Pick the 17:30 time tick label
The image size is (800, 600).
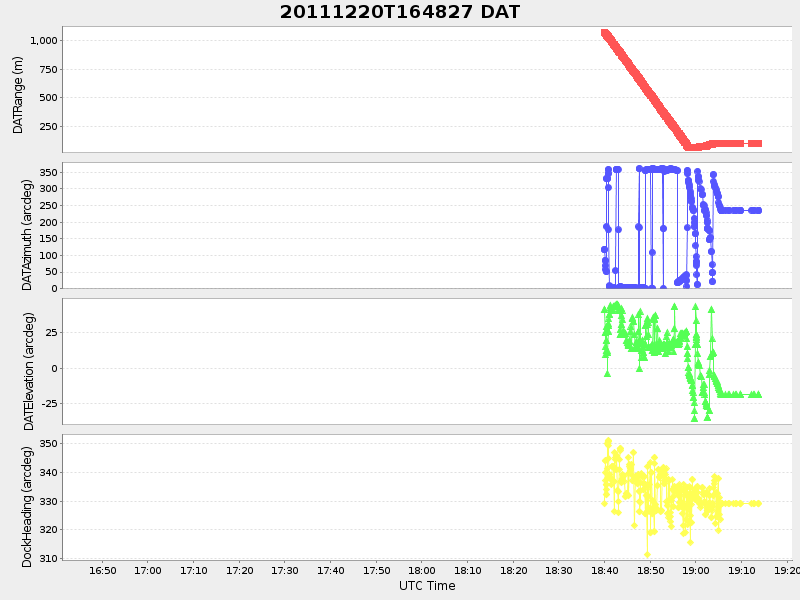point(285,570)
